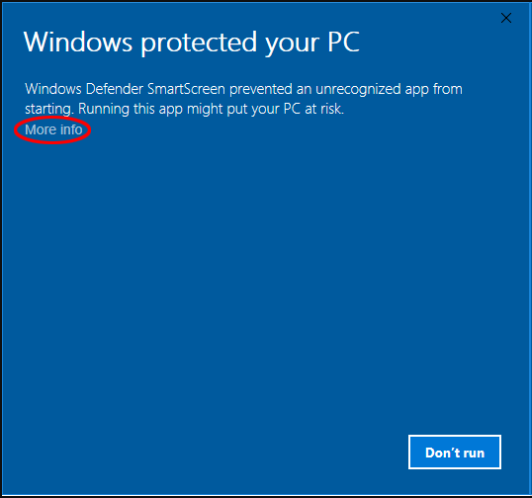Expand the warning with More info
Viewport: 532px width, 498px height.
click(x=54, y=130)
